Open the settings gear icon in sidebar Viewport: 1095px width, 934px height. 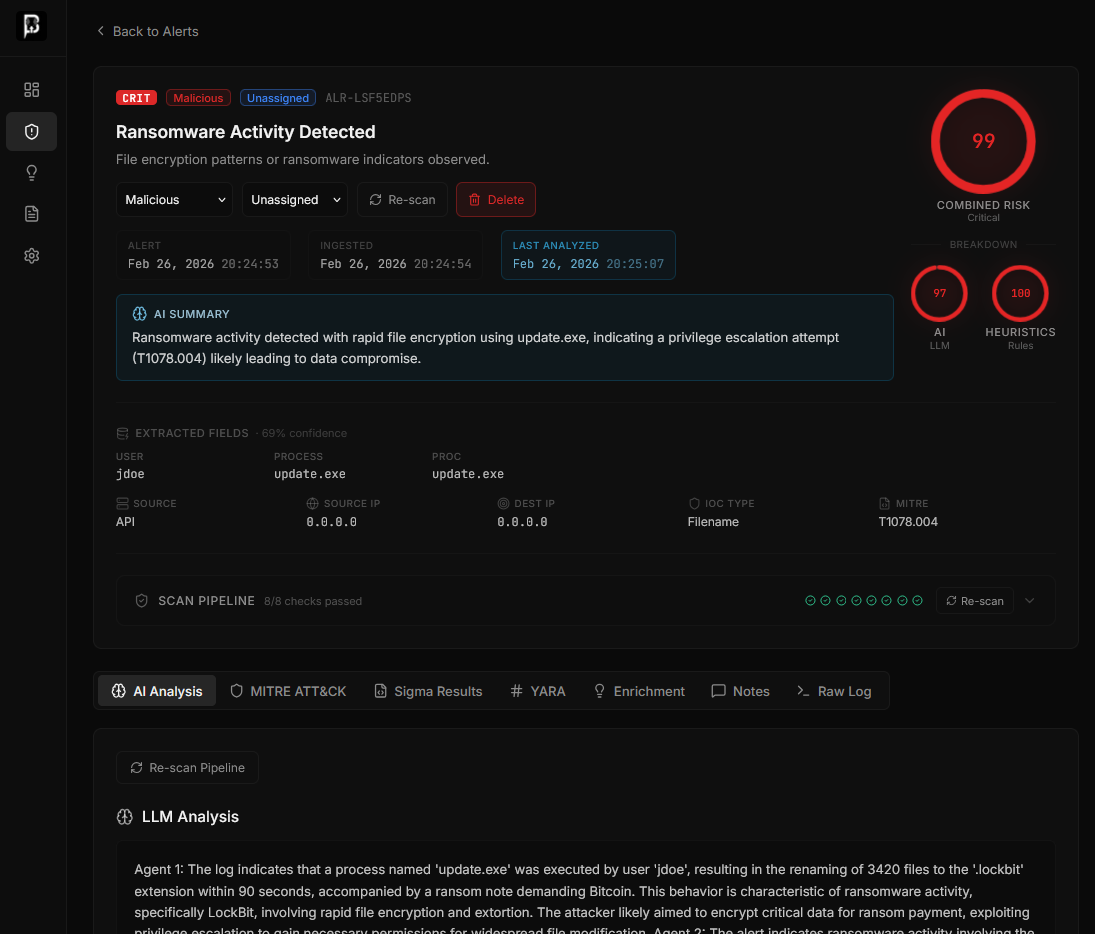tap(31, 256)
